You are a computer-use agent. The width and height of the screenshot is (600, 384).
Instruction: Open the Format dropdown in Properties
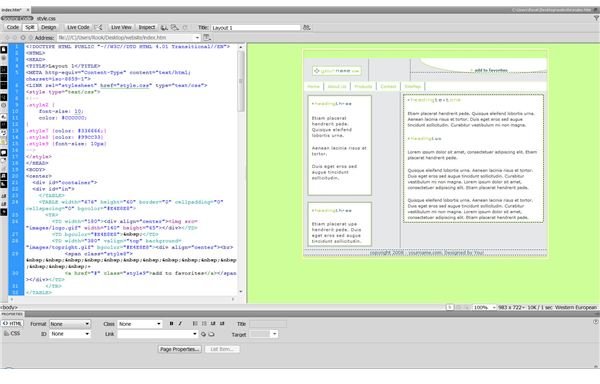(x=70, y=324)
